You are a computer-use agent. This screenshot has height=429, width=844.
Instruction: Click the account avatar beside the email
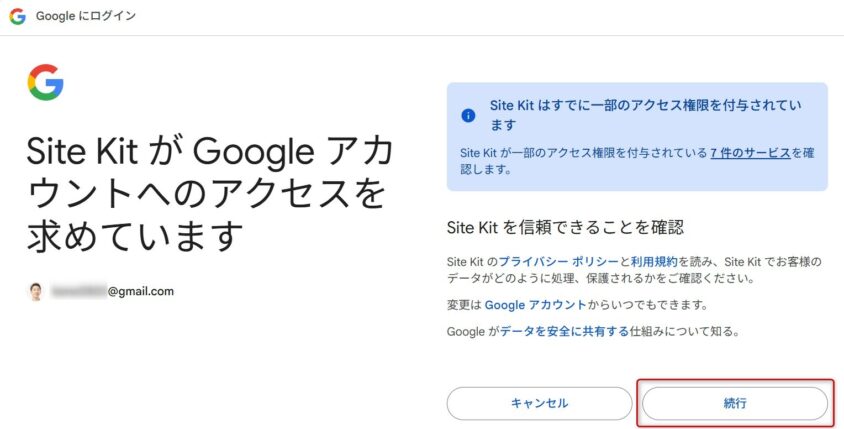tap(36, 292)
